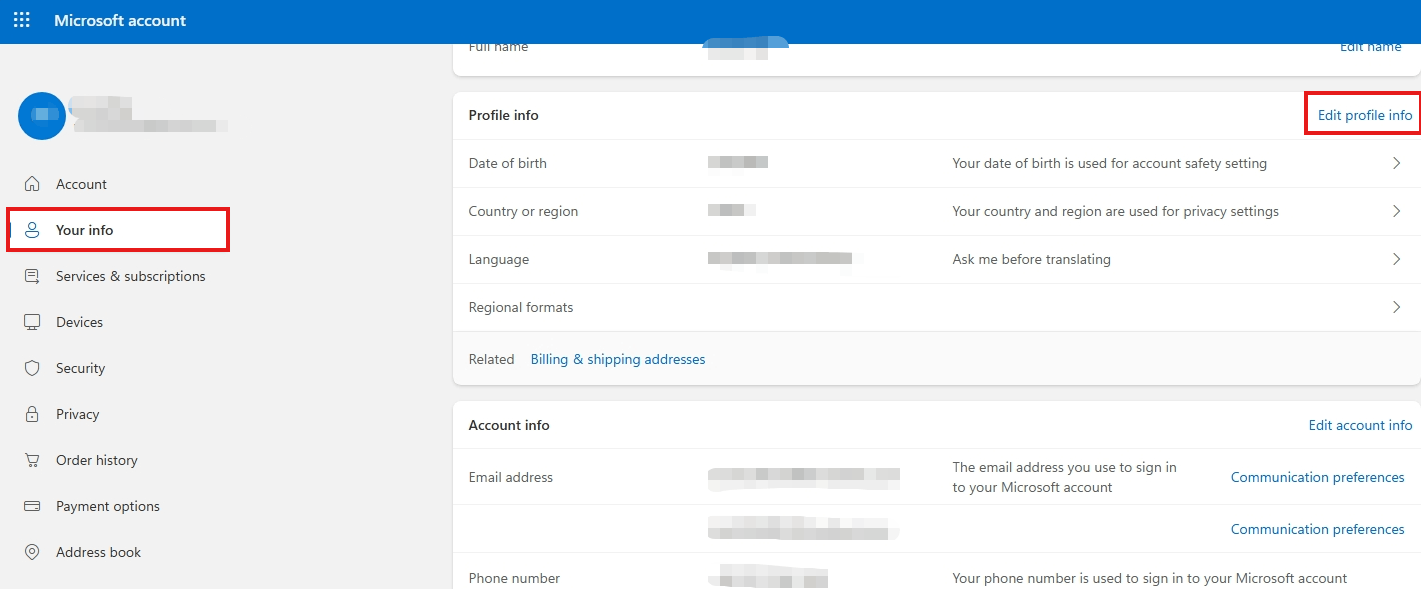Click the 'Related' label text
This screenshot has height=589, width=1421.
(491, 359)
